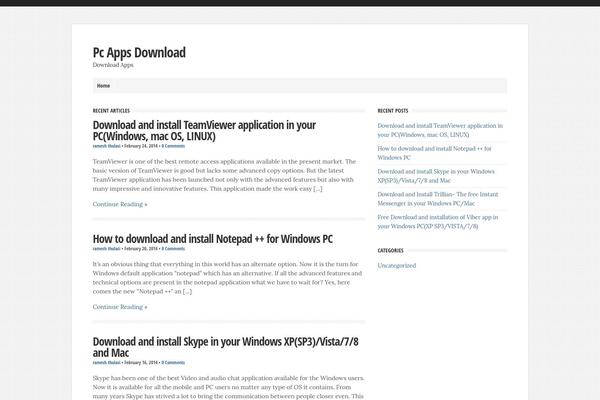Open Viber app link in Recent Posts

(438, 222)
